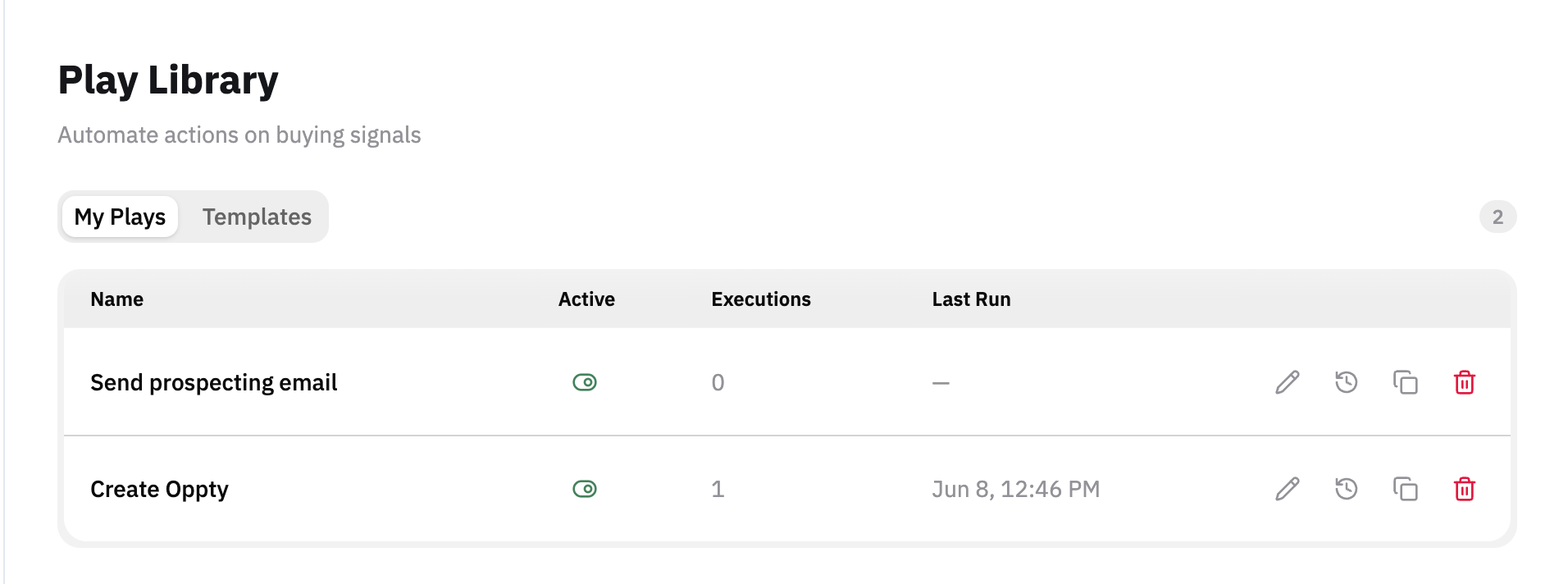Click the Last Run column header

click(x=971, y=299)
